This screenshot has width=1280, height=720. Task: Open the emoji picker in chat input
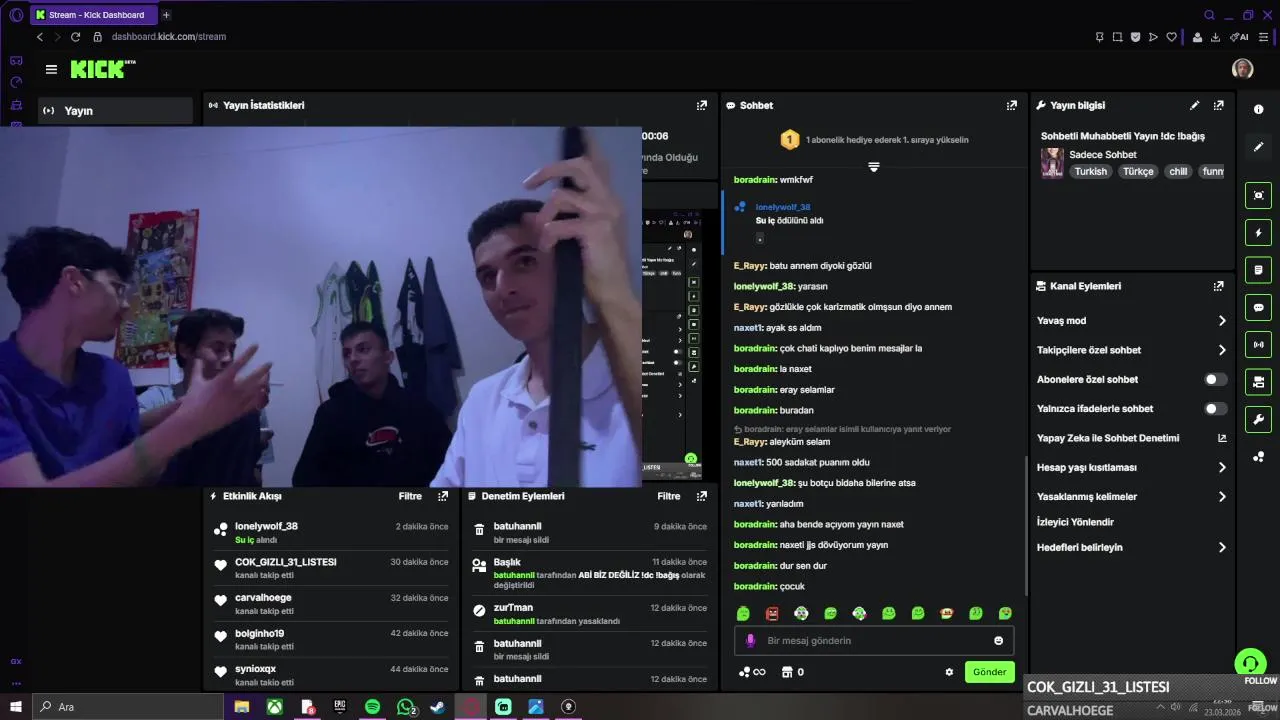point(998,641)
